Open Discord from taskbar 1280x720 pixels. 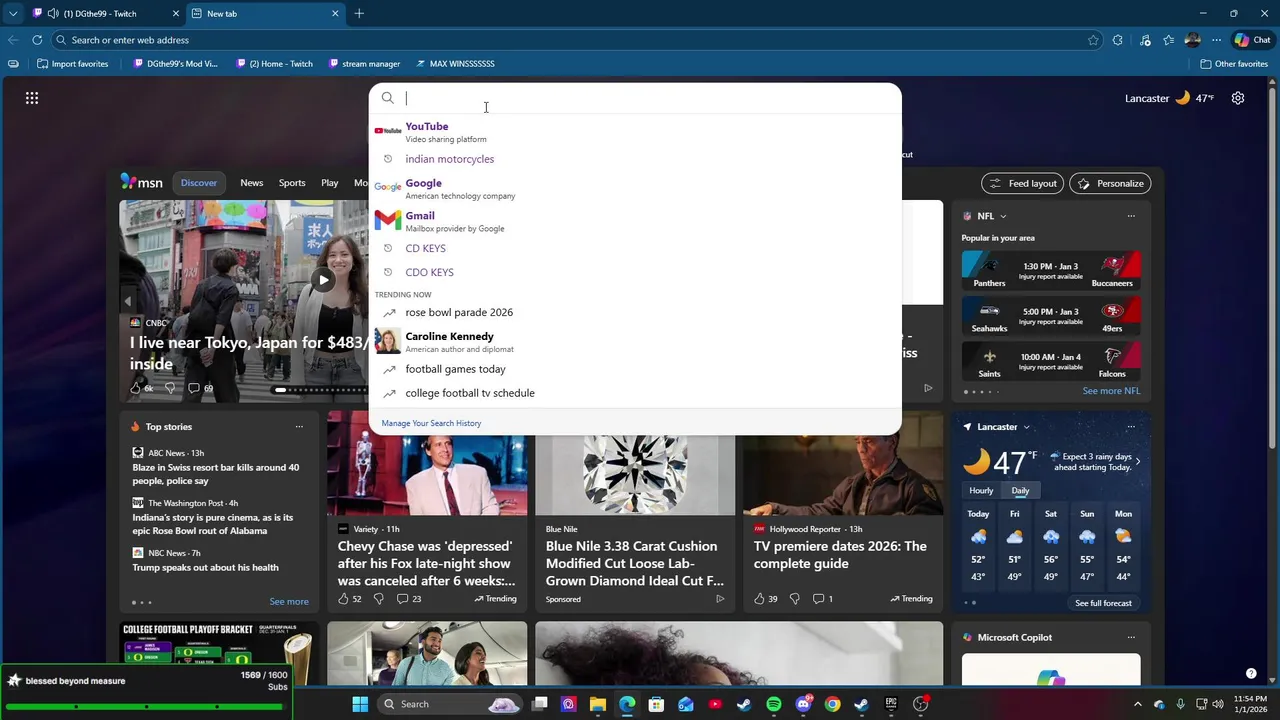803,704
